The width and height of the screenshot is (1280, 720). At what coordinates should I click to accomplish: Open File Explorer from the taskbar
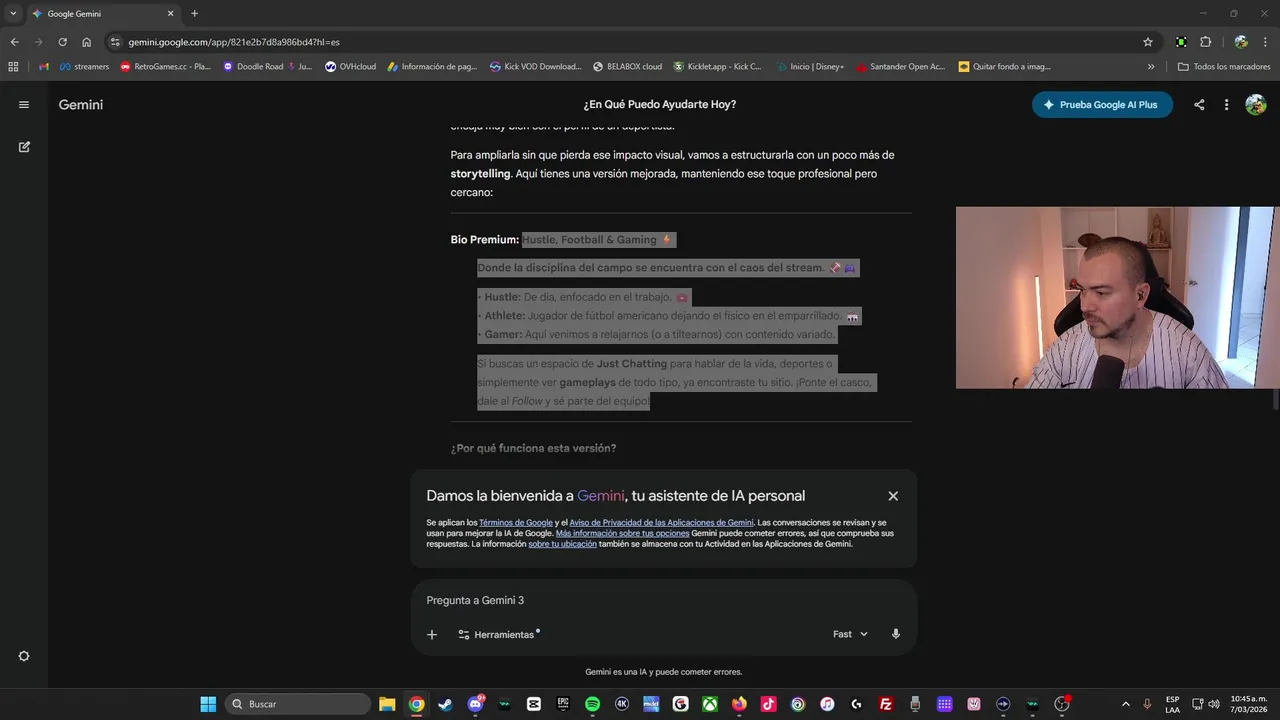tap(387, 704)
